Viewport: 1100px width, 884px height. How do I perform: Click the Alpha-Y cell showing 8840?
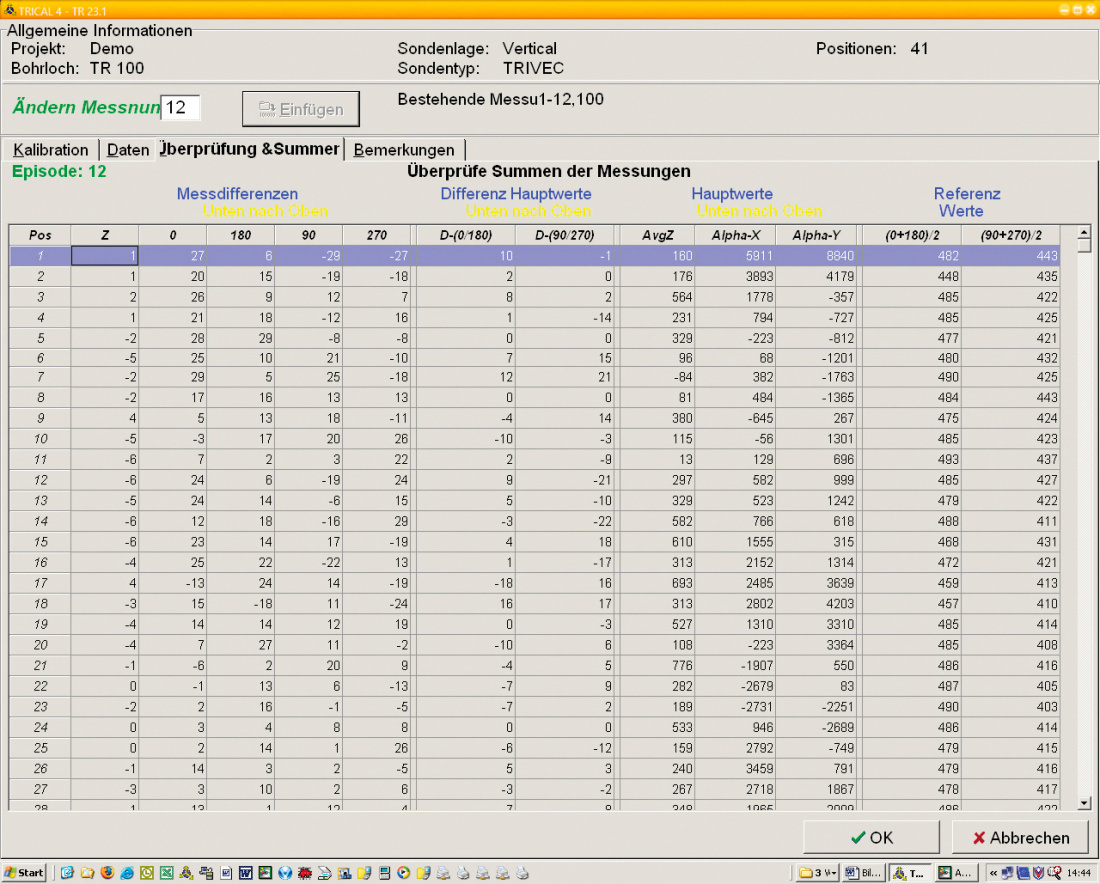click(817, 256)
